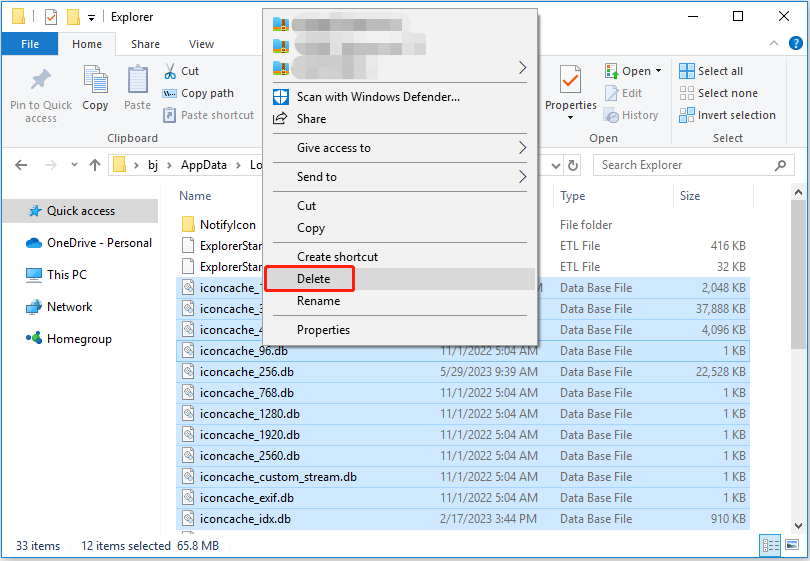Image resolution: width=810 pixels, height=561 pixels.
Task: Click the Paste clipboard icon
Action: tap(137, 80)
